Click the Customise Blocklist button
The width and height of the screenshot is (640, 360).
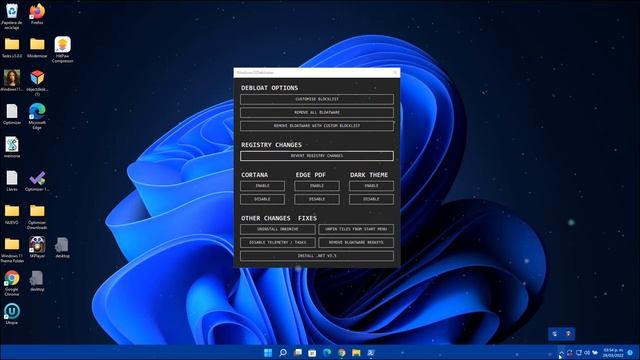pyautogui.click(x=317, y=99)
